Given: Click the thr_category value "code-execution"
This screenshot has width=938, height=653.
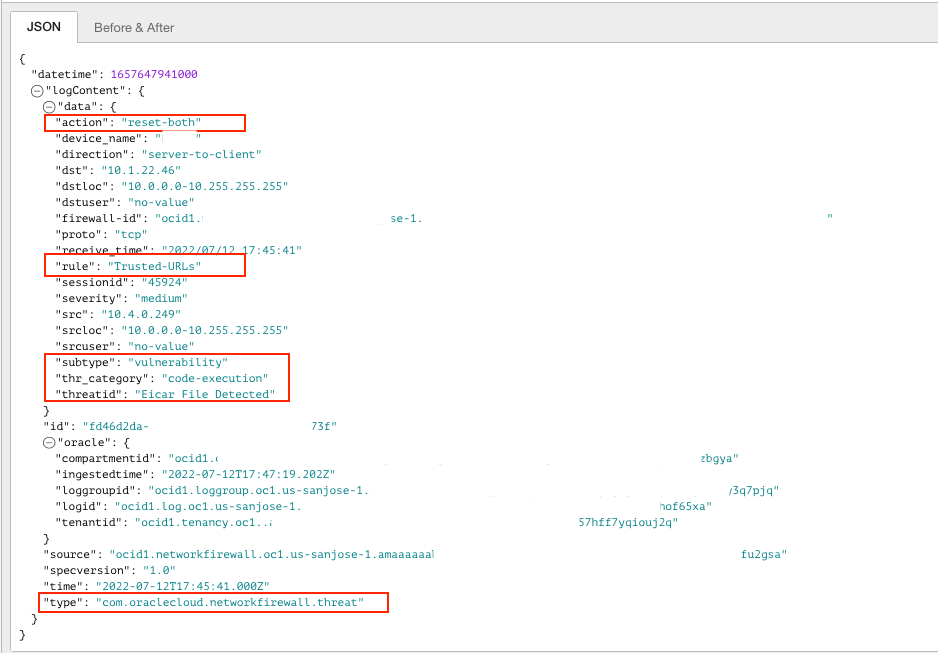Looking at the screenshot, I should point(215,379).
